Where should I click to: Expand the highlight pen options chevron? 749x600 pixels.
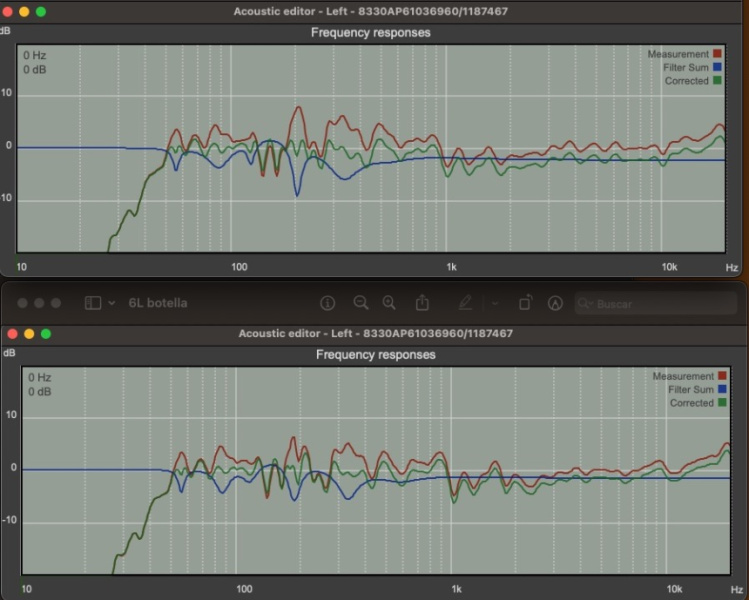coord(495,303)
